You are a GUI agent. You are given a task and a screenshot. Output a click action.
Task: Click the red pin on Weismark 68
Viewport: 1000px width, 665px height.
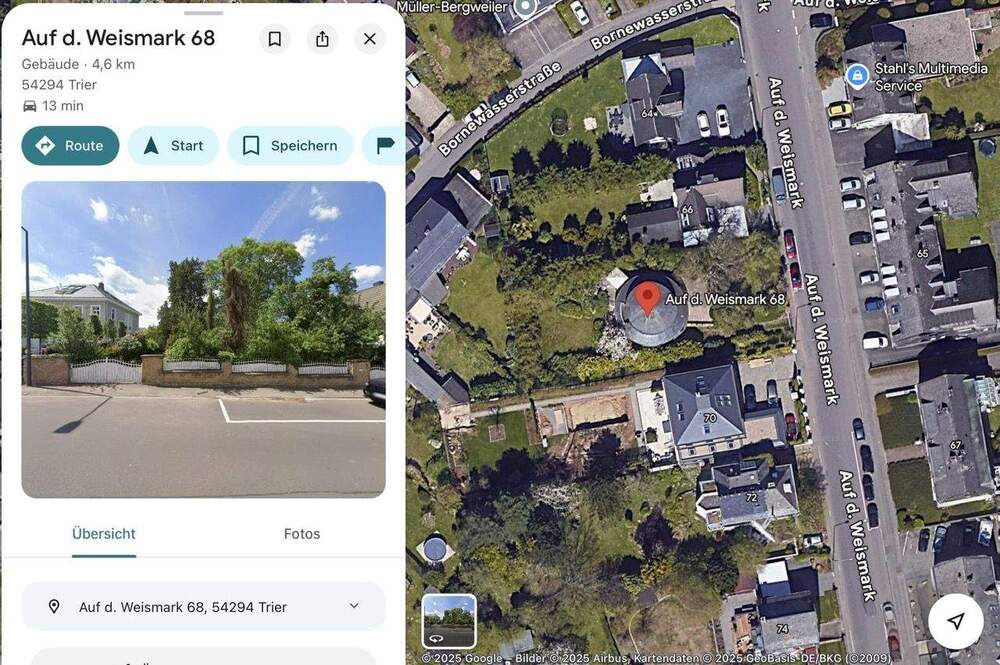[x=647, y=298]
